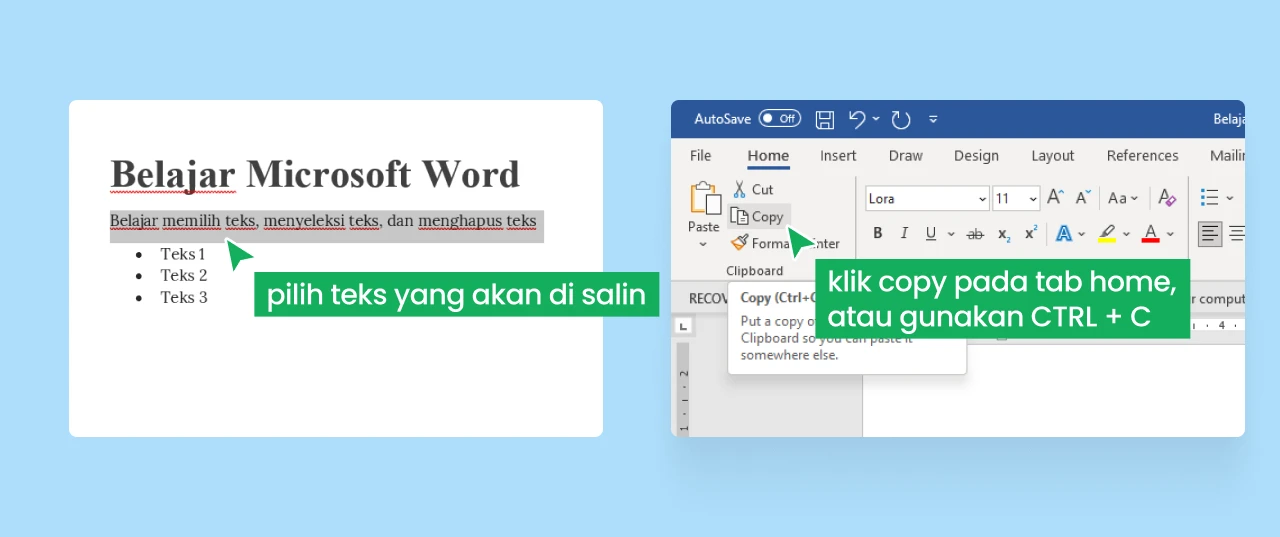Apply Subscript formatting
This screenshot has height=537, width=1280.
coord(1004,234)
